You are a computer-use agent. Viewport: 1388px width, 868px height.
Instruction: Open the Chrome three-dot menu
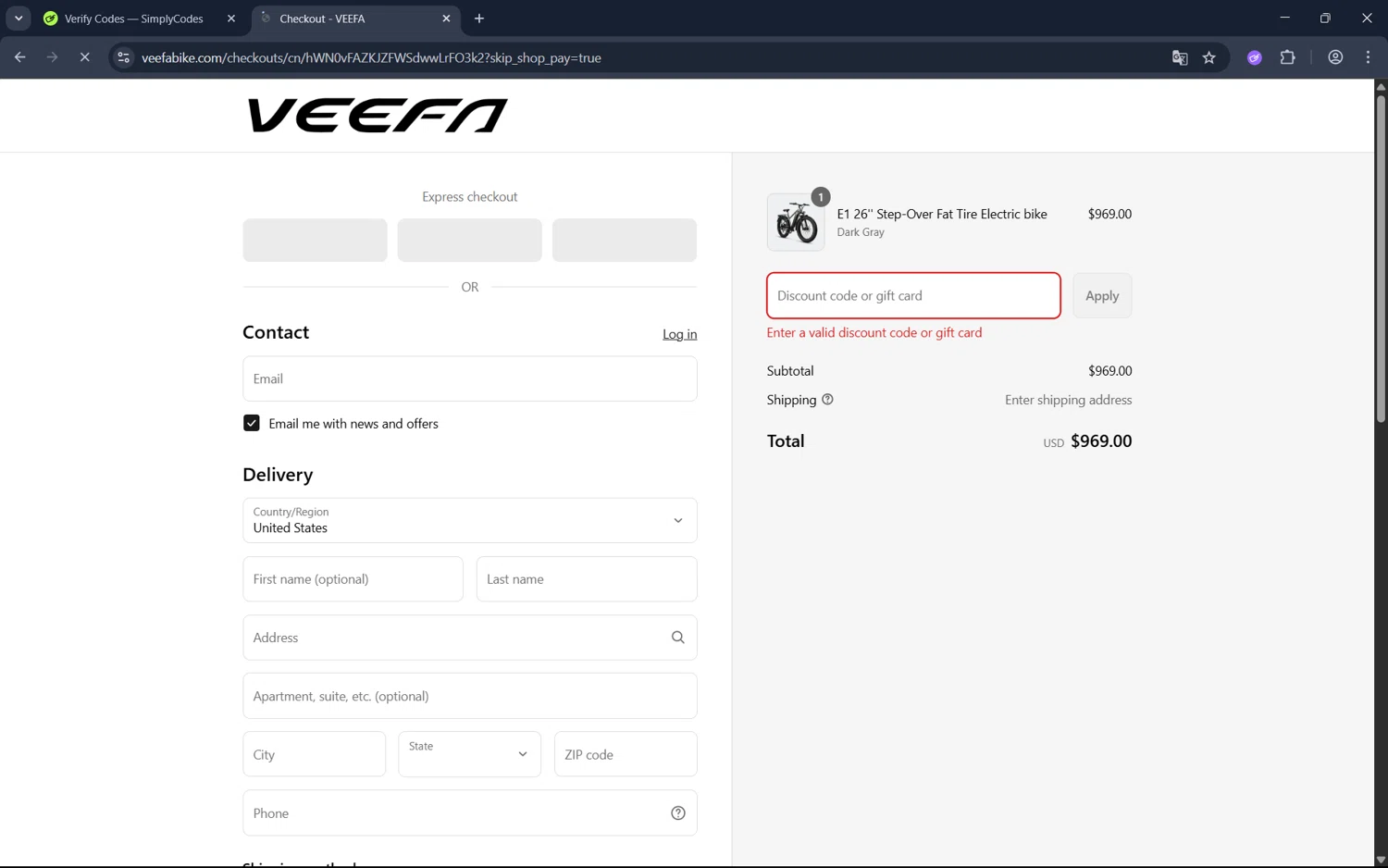(1368, 57)
